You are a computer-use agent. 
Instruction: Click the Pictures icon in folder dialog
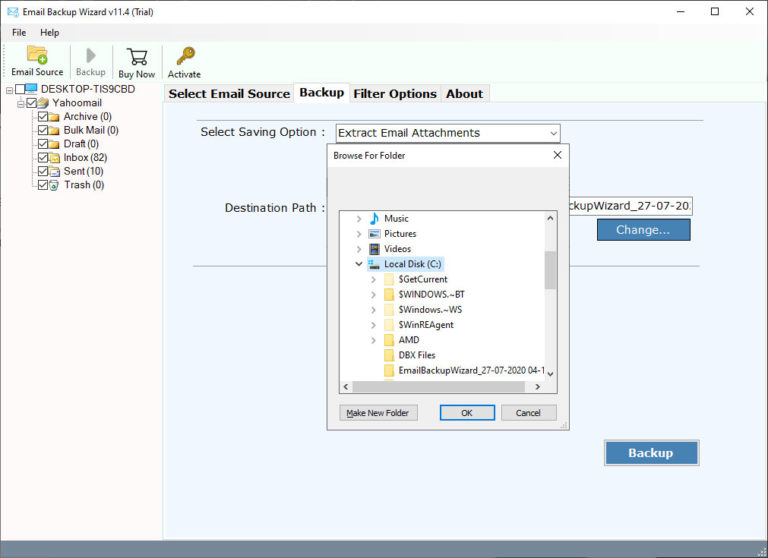pos(374,234)
